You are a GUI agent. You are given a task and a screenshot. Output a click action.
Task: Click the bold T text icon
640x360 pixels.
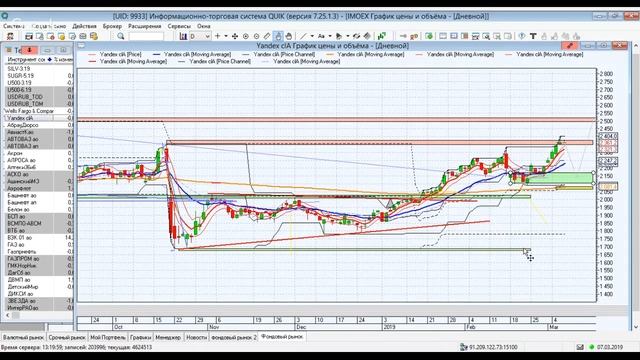pyautogui.click(x=533, y=36)
